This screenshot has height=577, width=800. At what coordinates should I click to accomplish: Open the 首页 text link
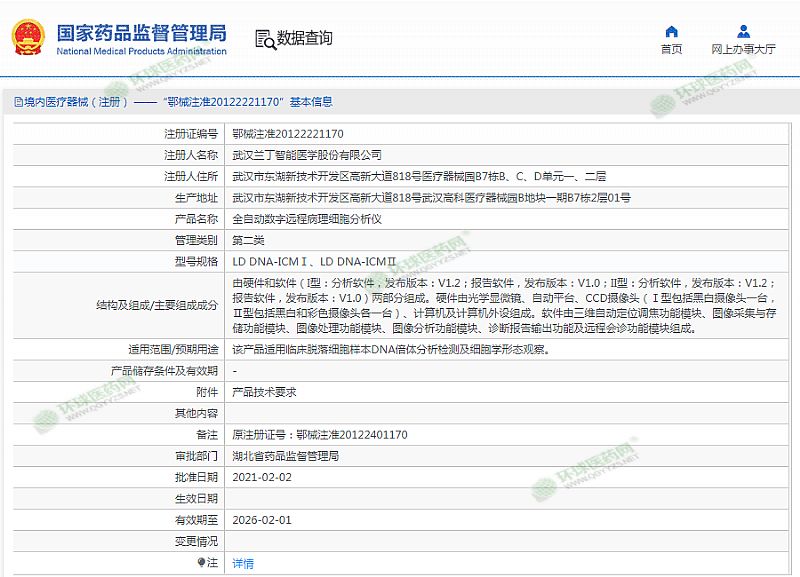(671, 49)
